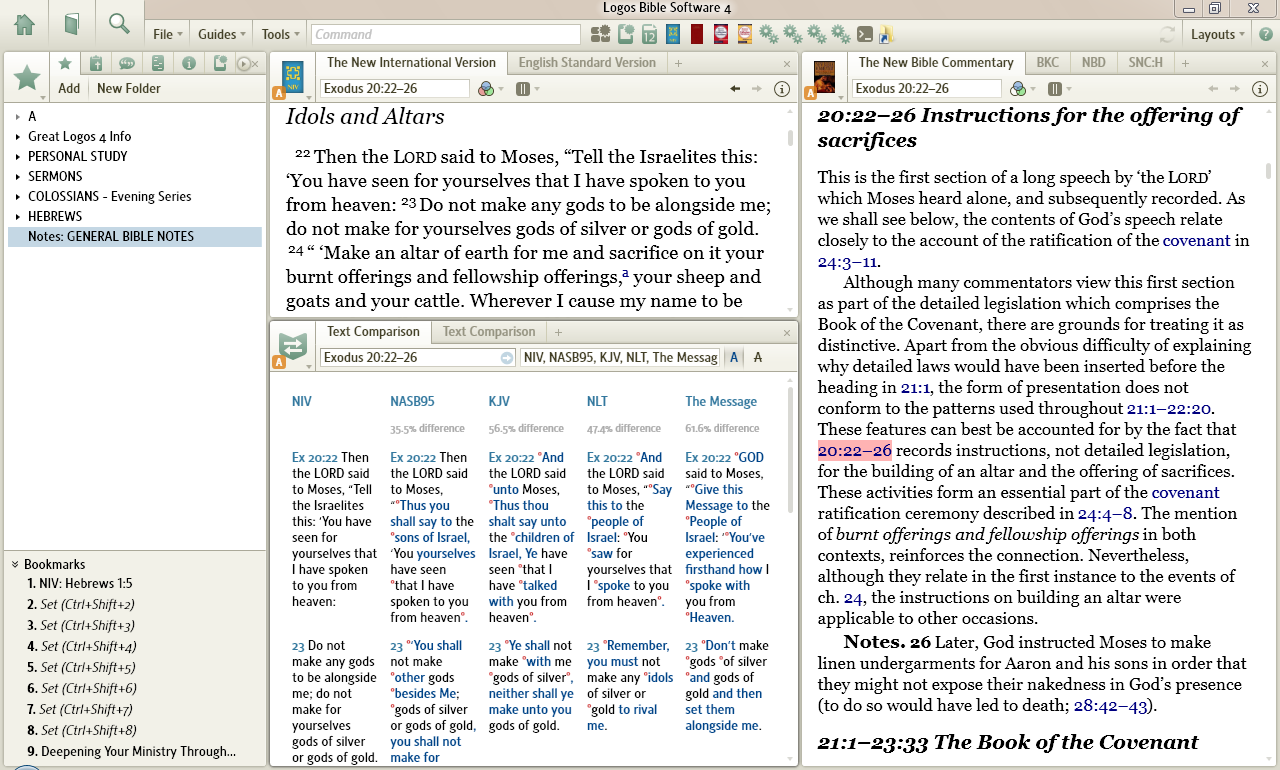Open the notes tab in left panel
Viewport: 1280px width, 770px height.
click(220, 64)
